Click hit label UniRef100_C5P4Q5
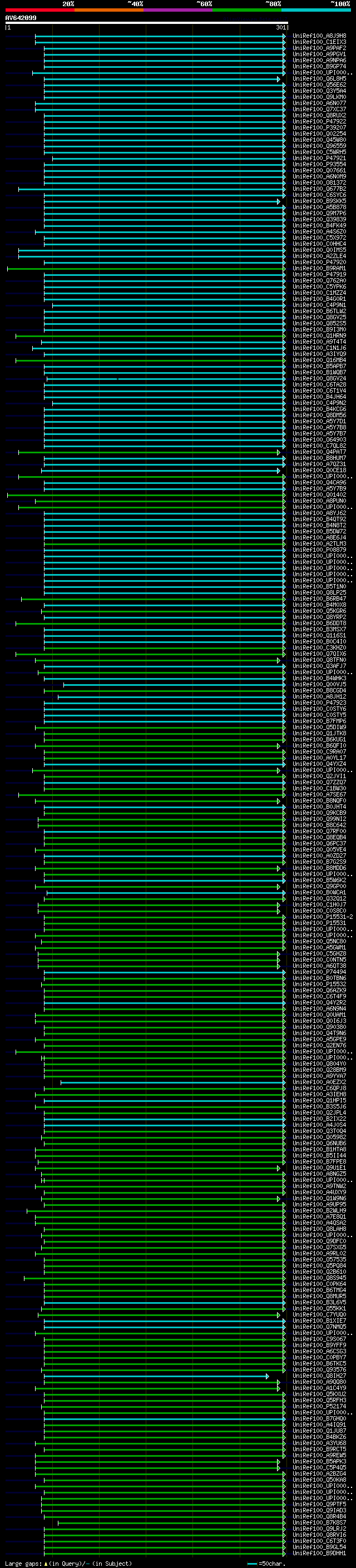Screen dimensions: 356x1568 (x=319, y=1467)
